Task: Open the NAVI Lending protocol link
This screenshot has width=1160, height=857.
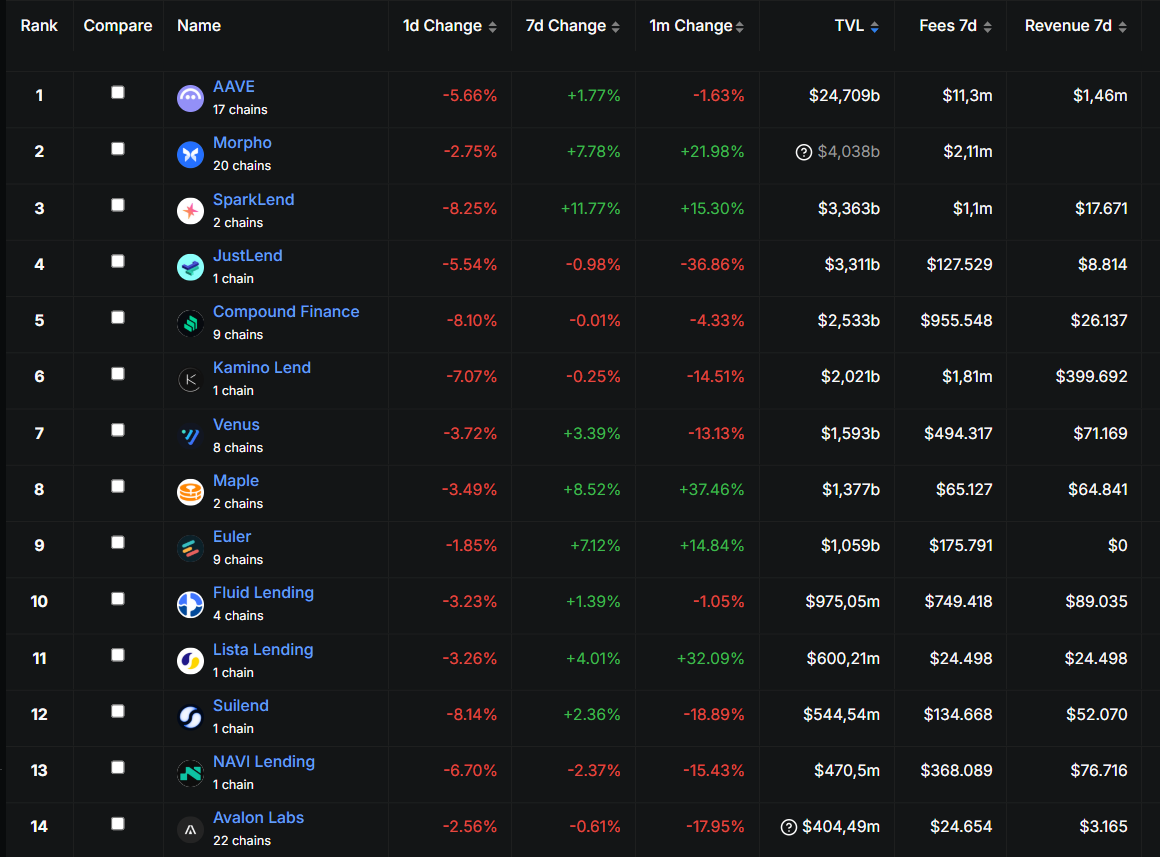Action: coord(264,762)
